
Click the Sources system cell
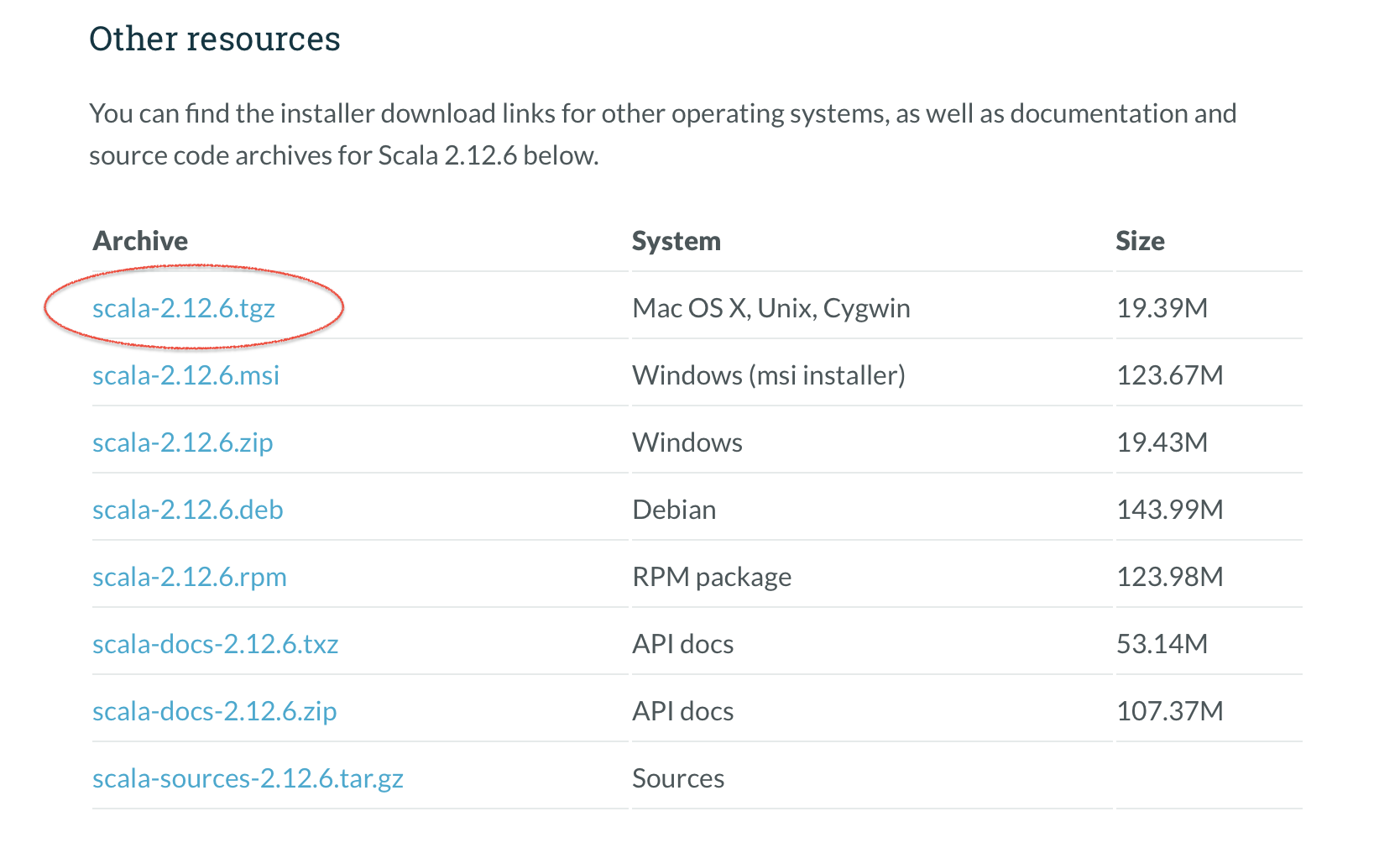tap(678, 778)
